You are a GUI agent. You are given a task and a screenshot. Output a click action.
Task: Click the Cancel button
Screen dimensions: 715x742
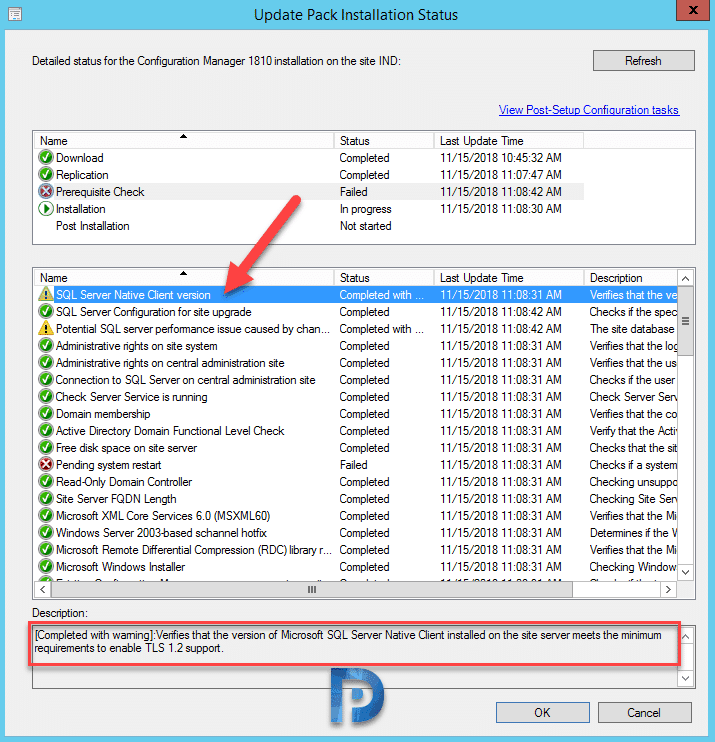(x=644, y=713)
